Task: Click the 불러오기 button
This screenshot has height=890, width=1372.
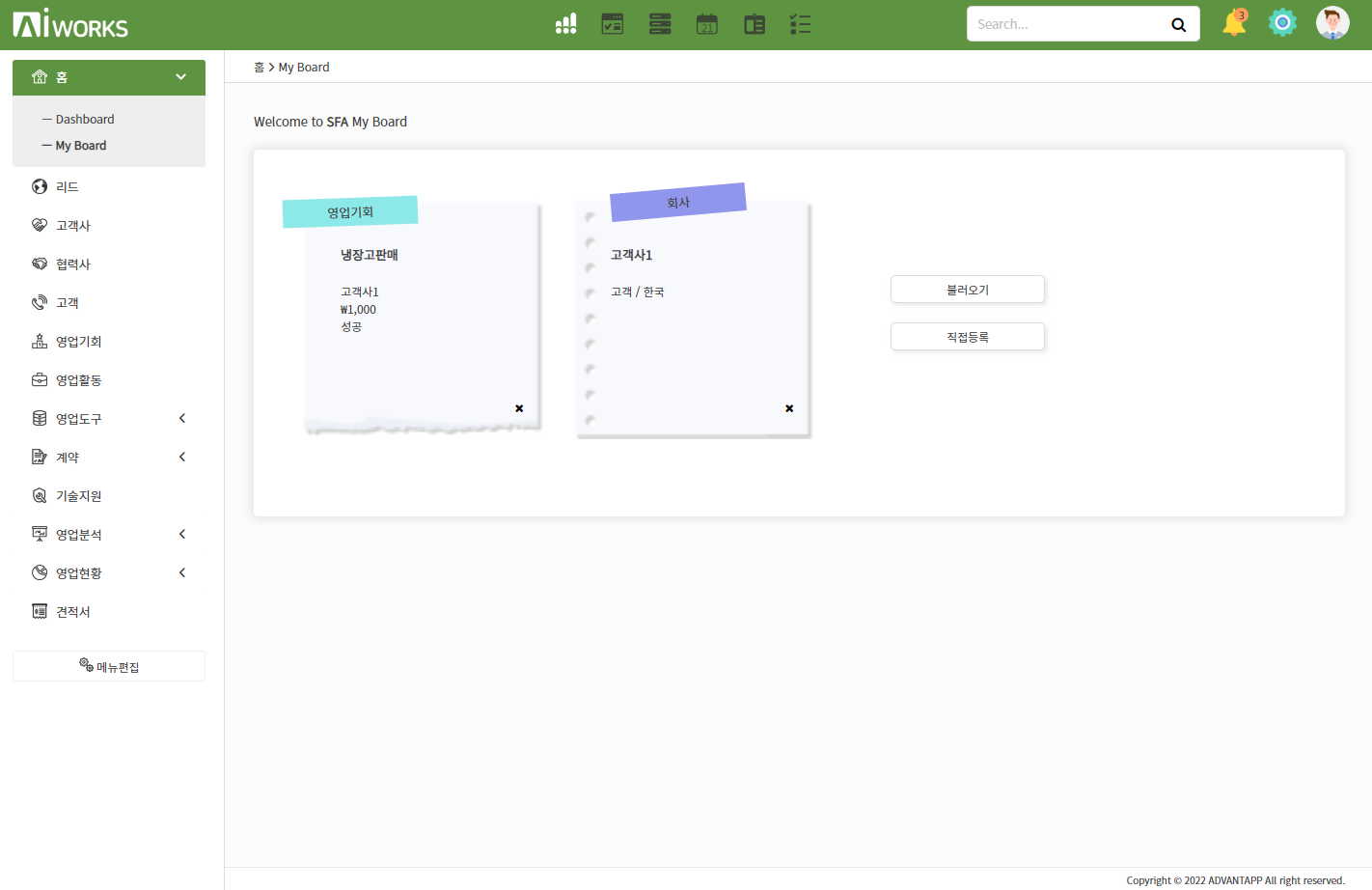Action: coord(967,290)
